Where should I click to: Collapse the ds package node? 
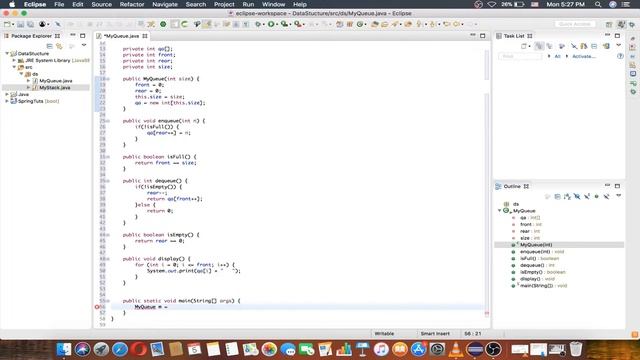21,74
